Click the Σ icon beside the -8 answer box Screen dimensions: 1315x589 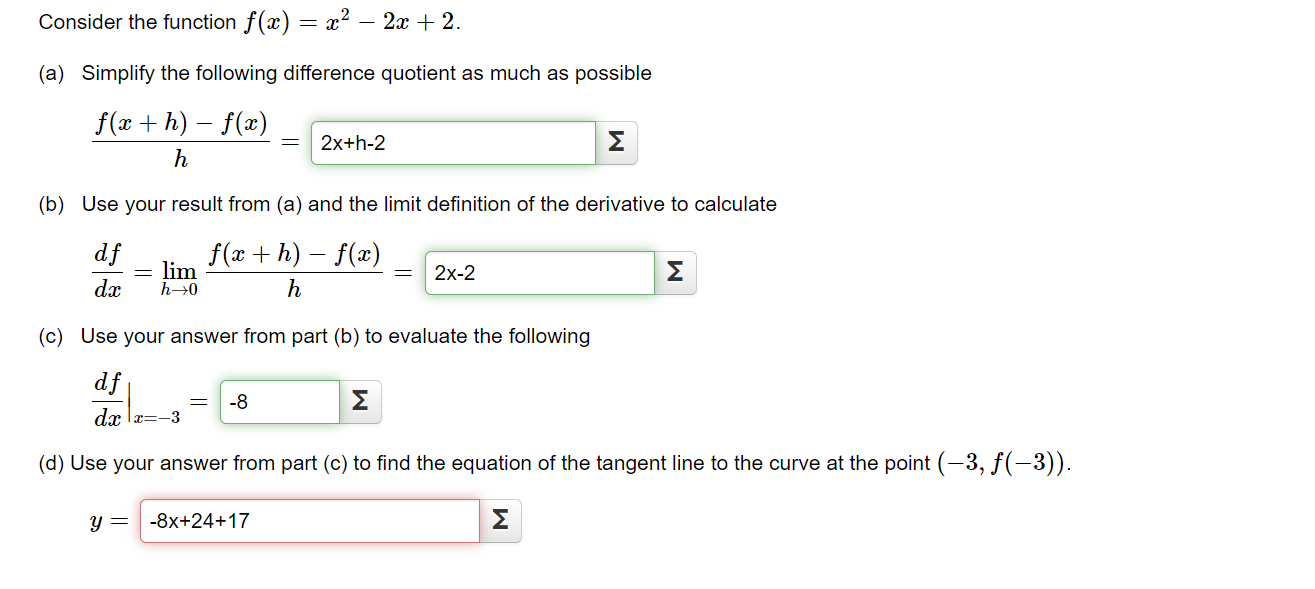360,401
